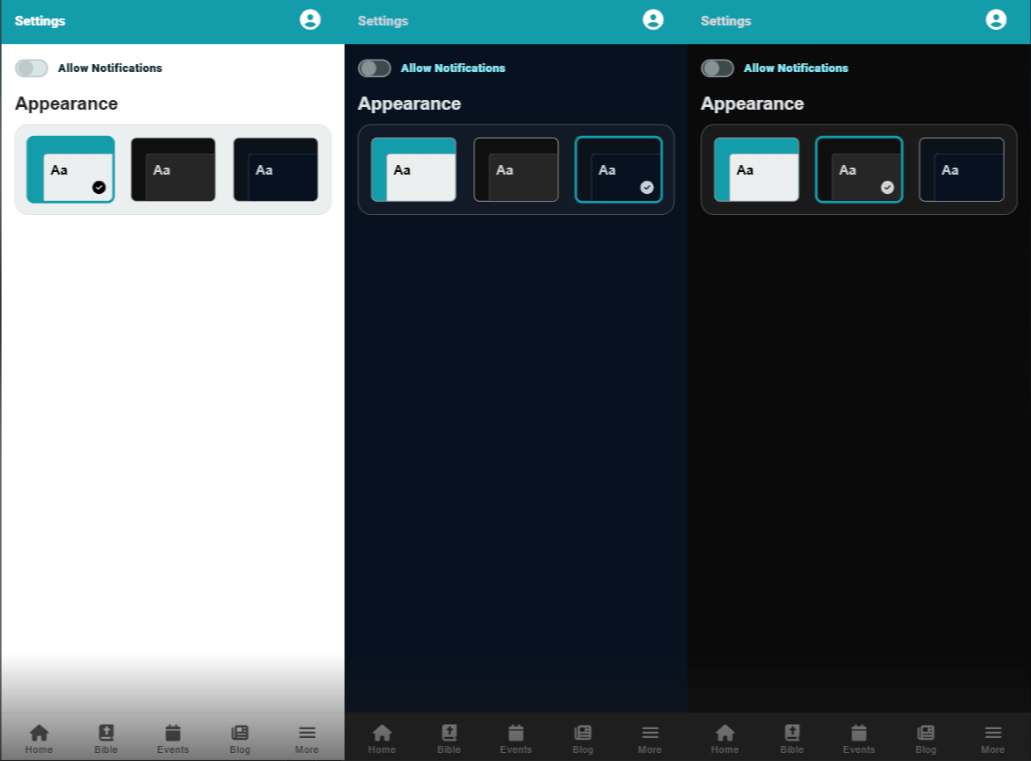Select black appearance in navy theme panel
Screen dimensions: 1031x761
tap(516, 169)
